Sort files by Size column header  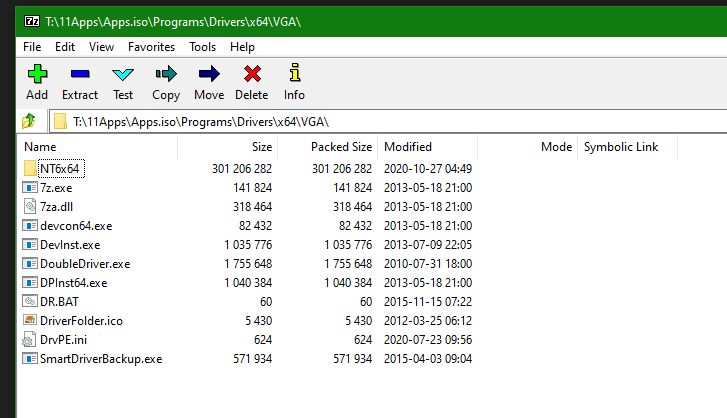[228, 147]
